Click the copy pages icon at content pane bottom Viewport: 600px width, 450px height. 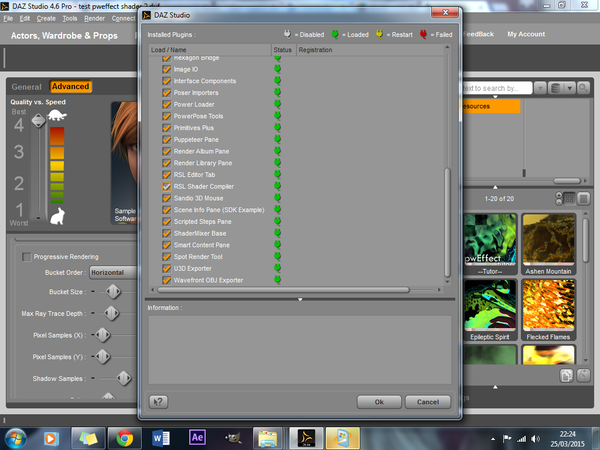566,375
